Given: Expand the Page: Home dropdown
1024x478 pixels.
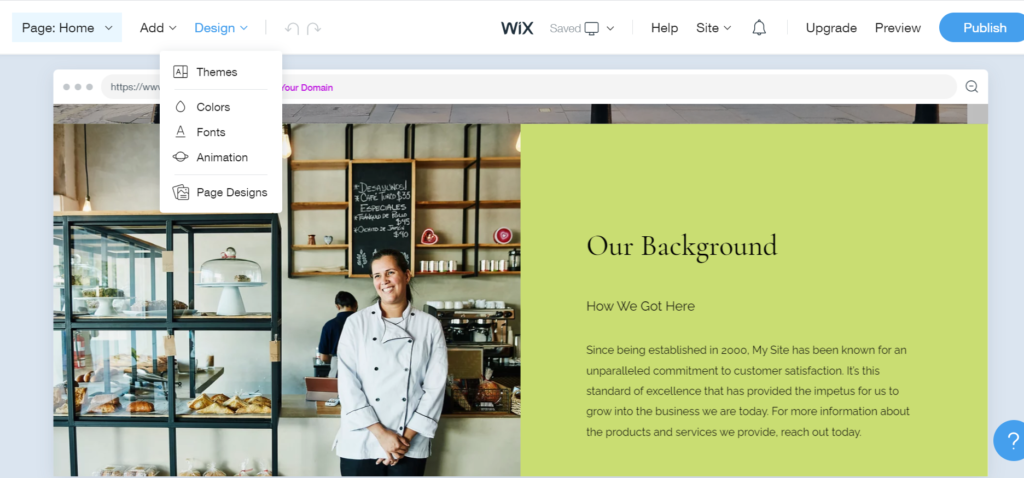Looking at the screenshot, I should (x=67, y=27).
